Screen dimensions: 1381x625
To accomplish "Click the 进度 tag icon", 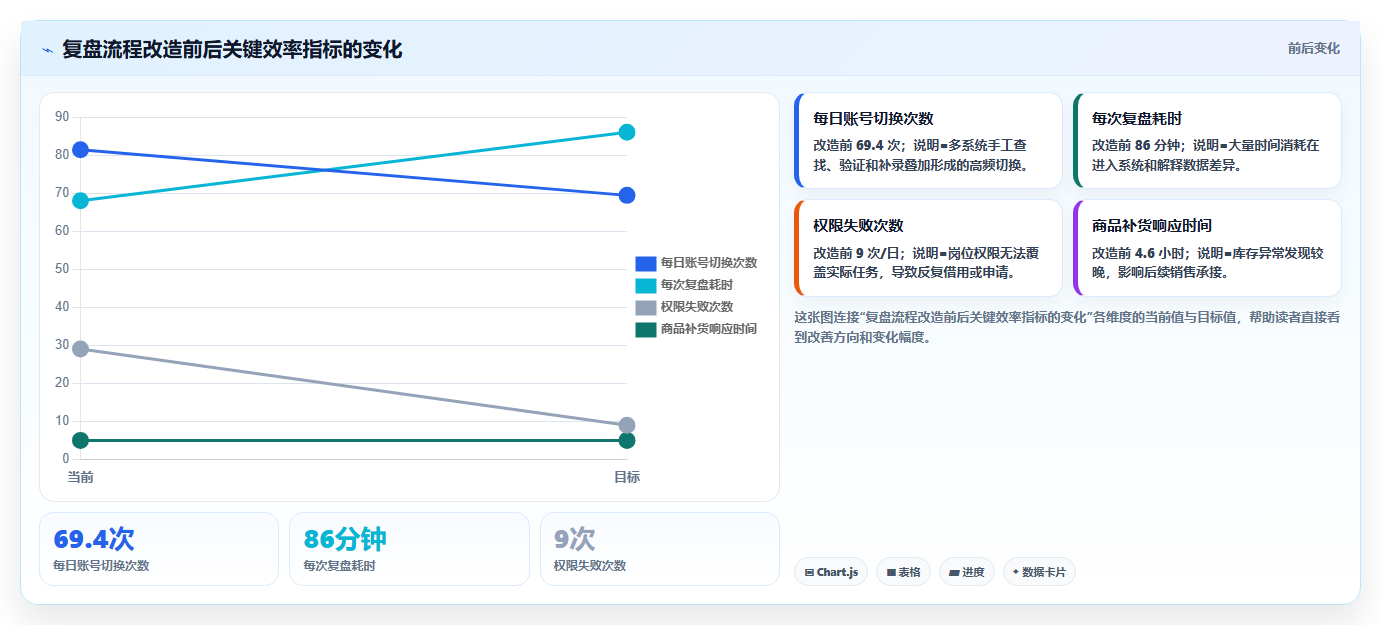I will point(954,573).
